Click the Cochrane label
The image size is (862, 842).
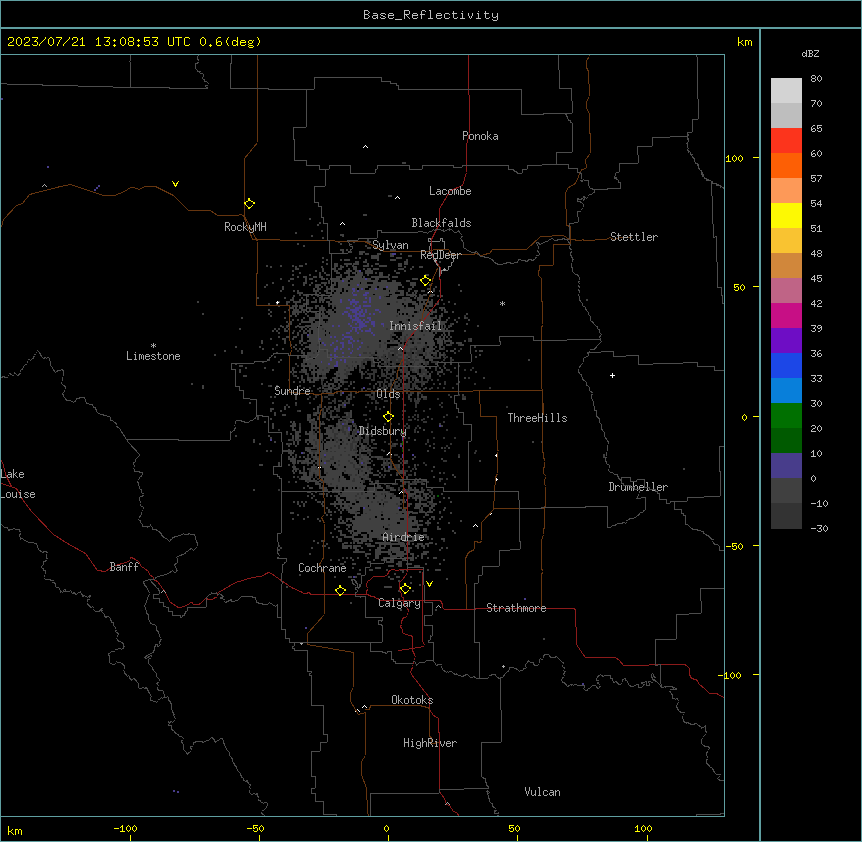322,568
